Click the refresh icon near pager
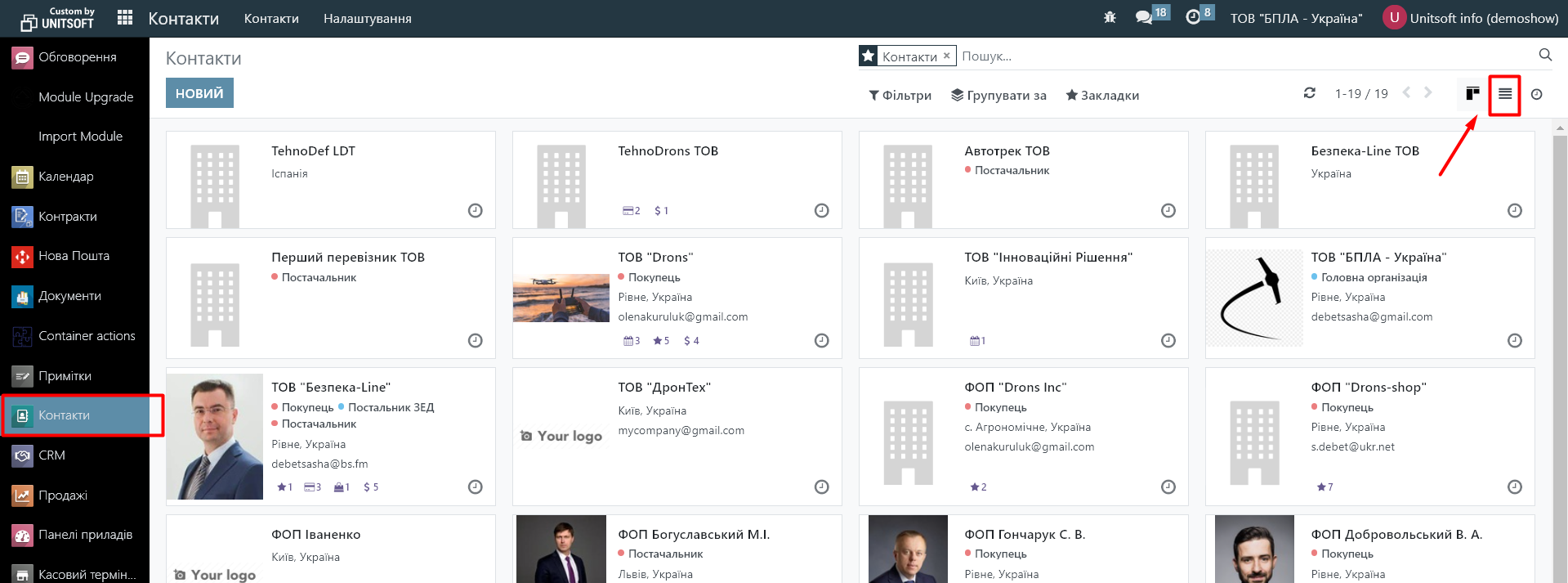The image size is (1568, 583). click(x=1309, y=93)
